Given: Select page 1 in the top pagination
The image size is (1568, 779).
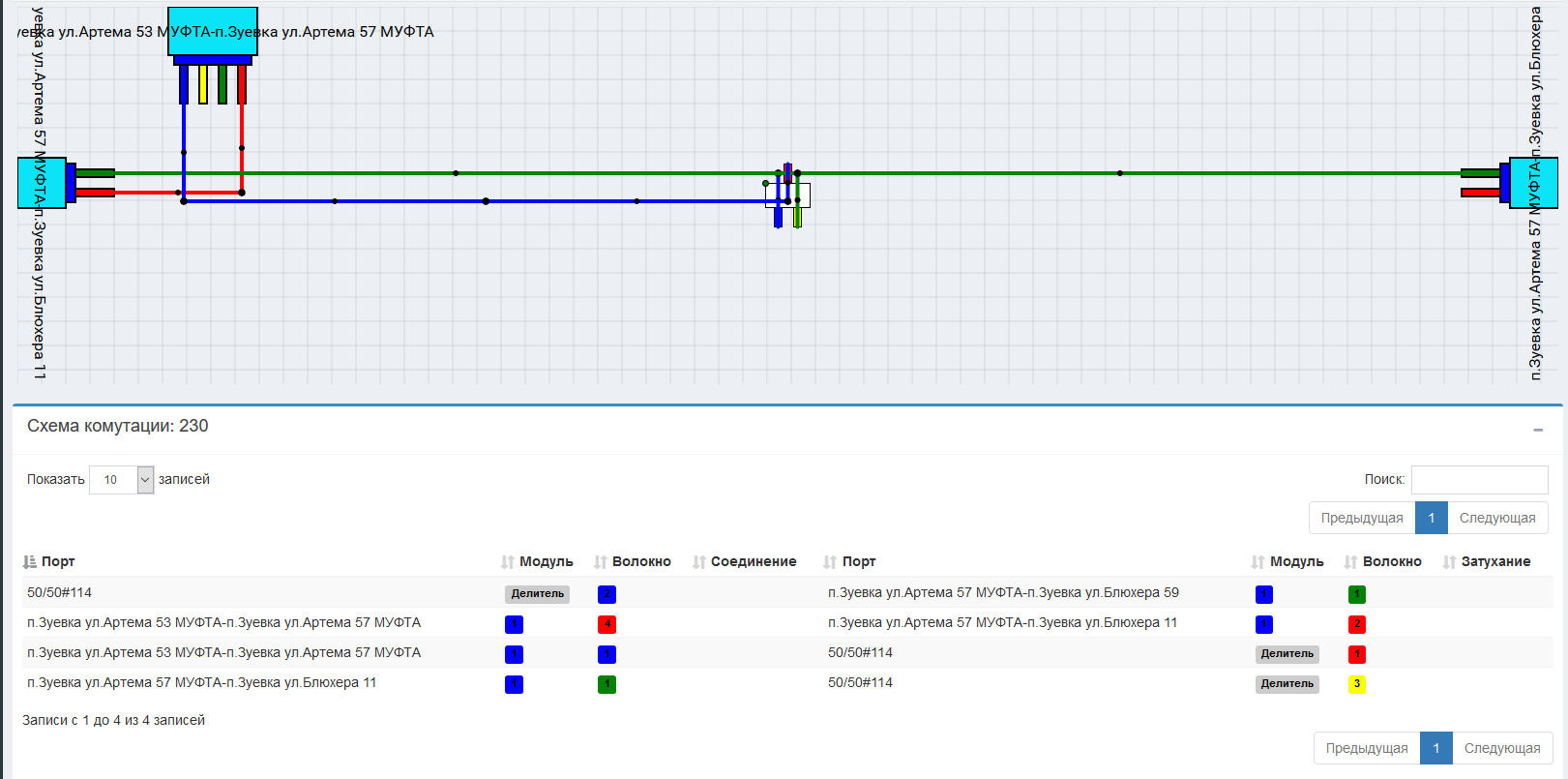Looking at the screenshot, I should (x=1431, y=518).
